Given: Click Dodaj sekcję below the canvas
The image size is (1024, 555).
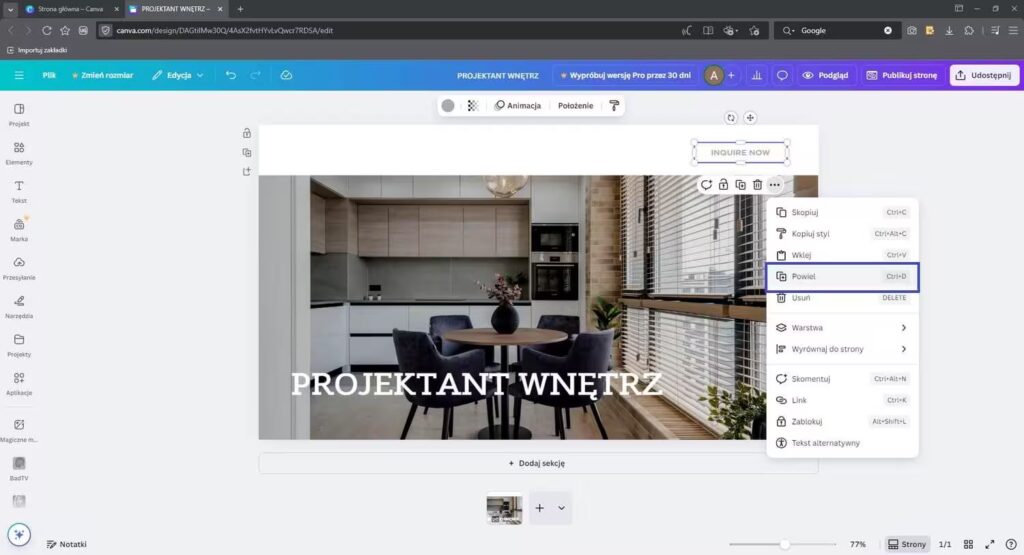Looking at the screenshot, I should 538,463.
